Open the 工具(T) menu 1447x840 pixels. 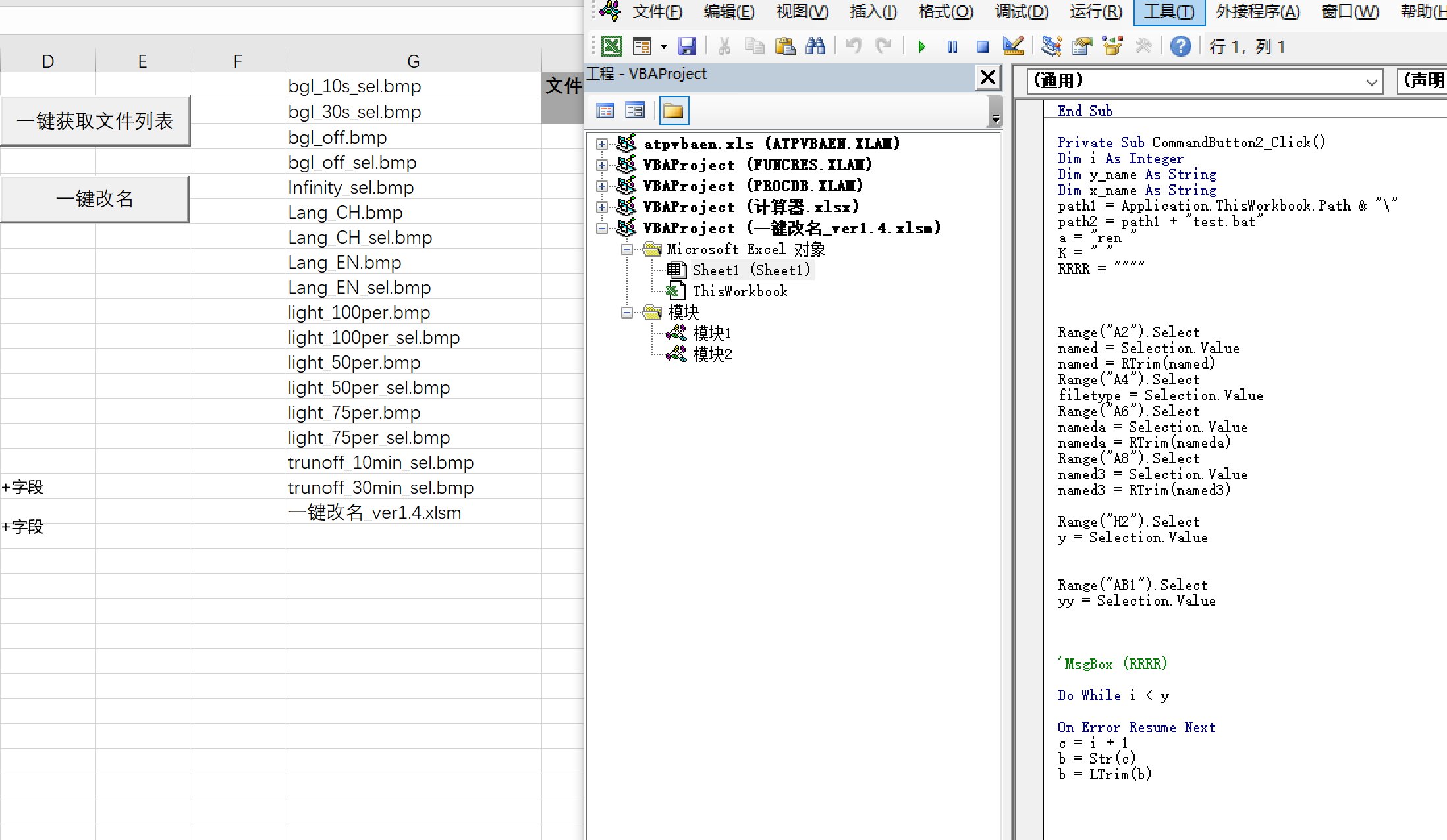point(1169,12)
